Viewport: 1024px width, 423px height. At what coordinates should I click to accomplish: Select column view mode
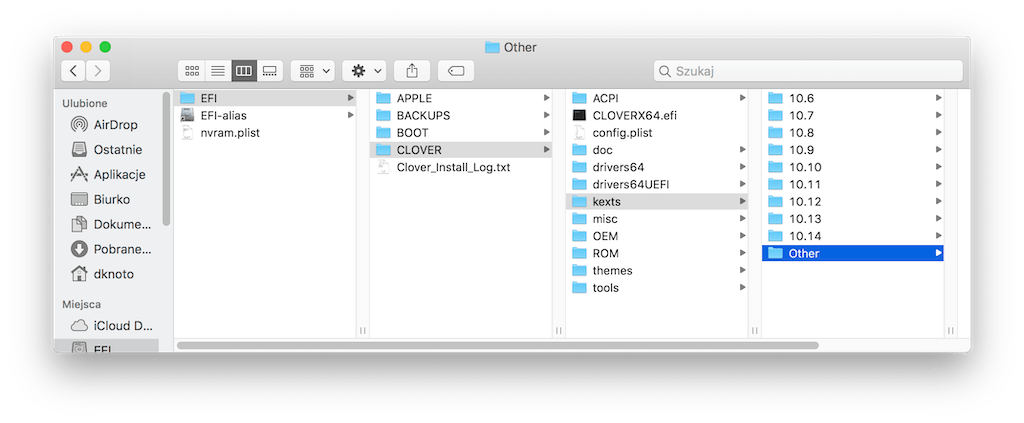point(244,71)
